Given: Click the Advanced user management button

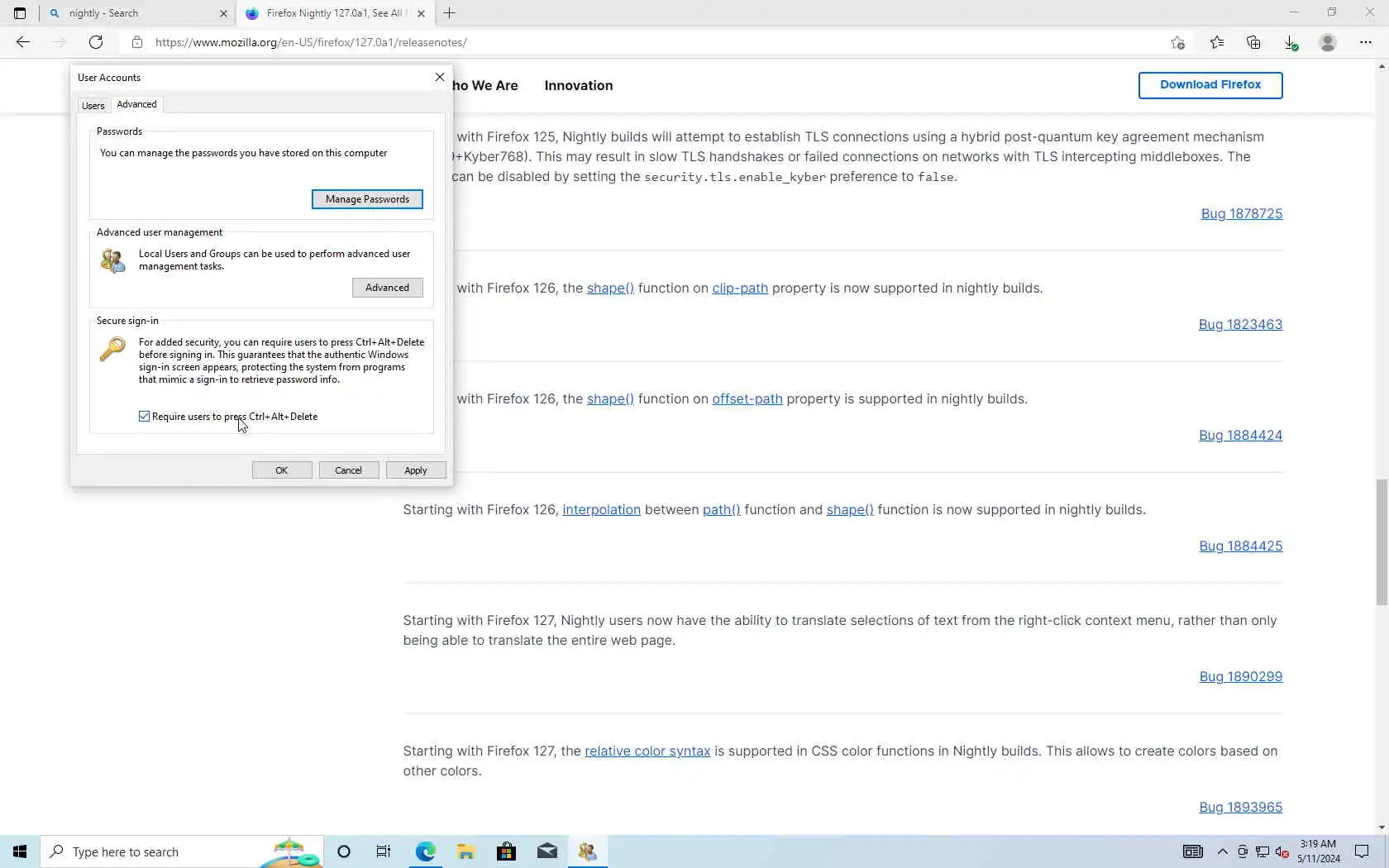Looking at the screenshot, I should (x=387, y=288).
